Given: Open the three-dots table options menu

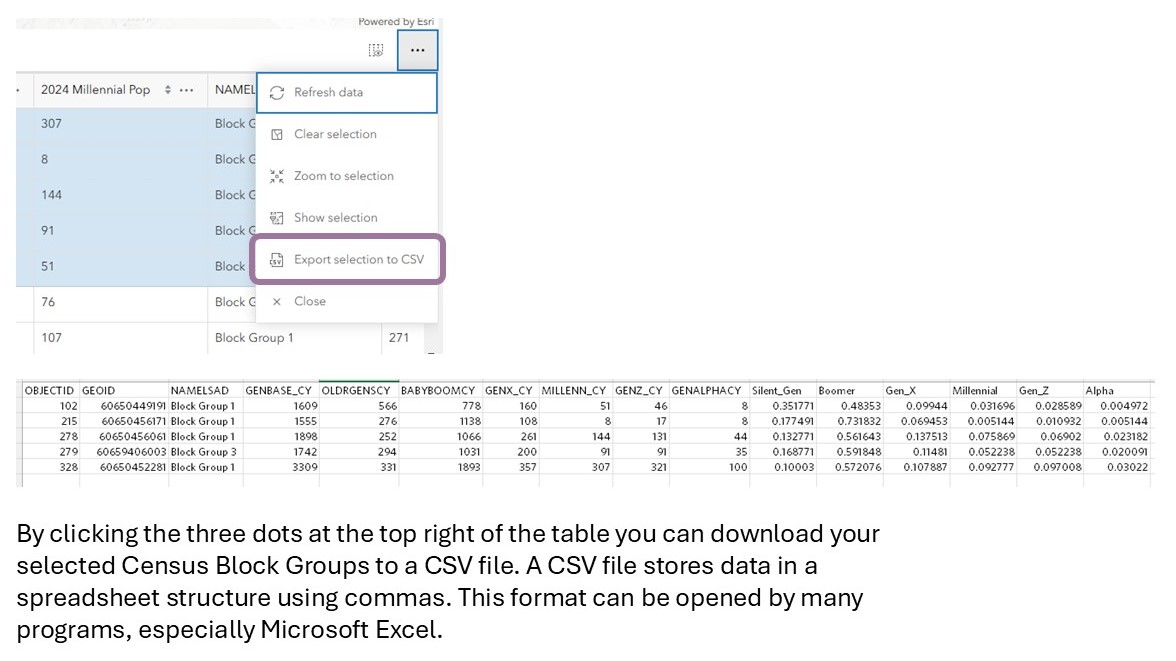Looking at the screenshot, I should pyautogui.click(x=417, y=50).
